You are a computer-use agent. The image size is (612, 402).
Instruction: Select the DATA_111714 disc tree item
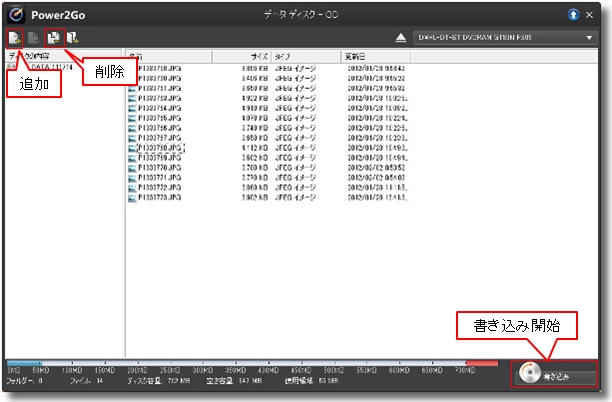click(x=52, y=67)
